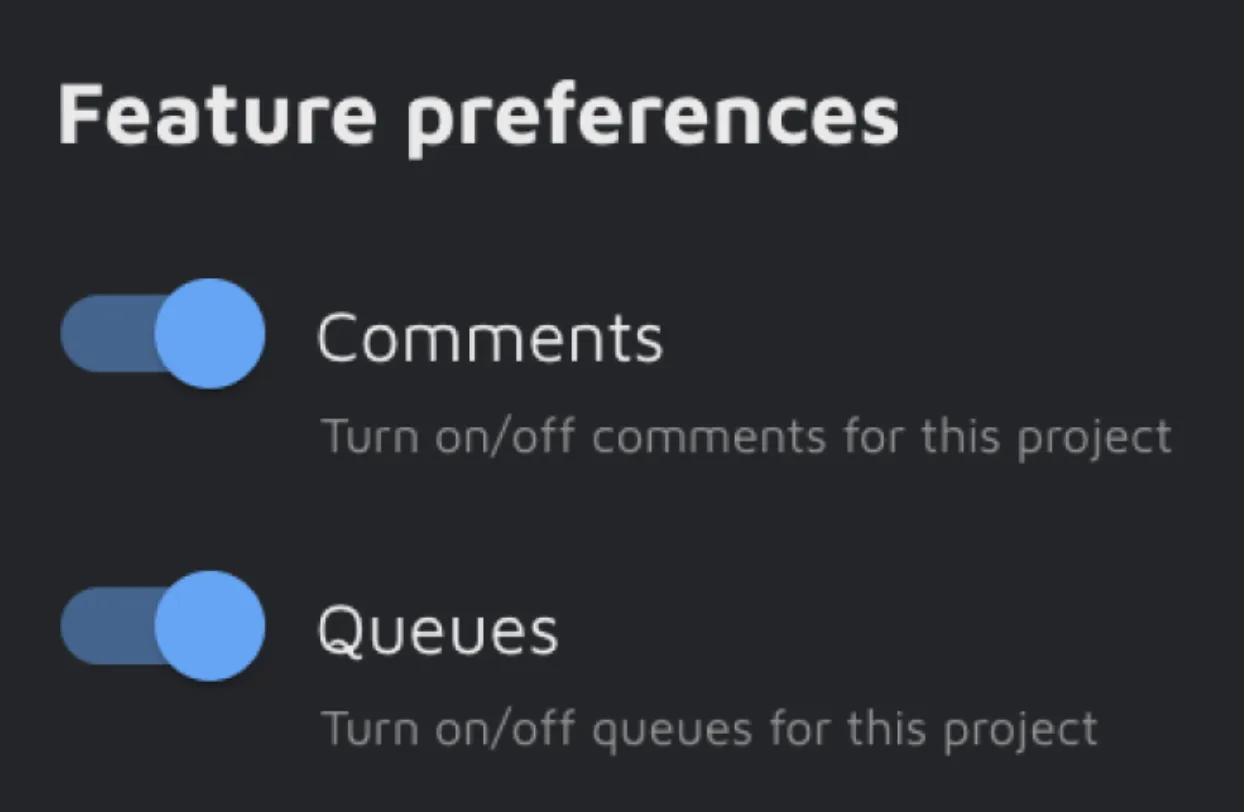
Task: Toggle the Comments switch
Action: [x=163, y=334]
